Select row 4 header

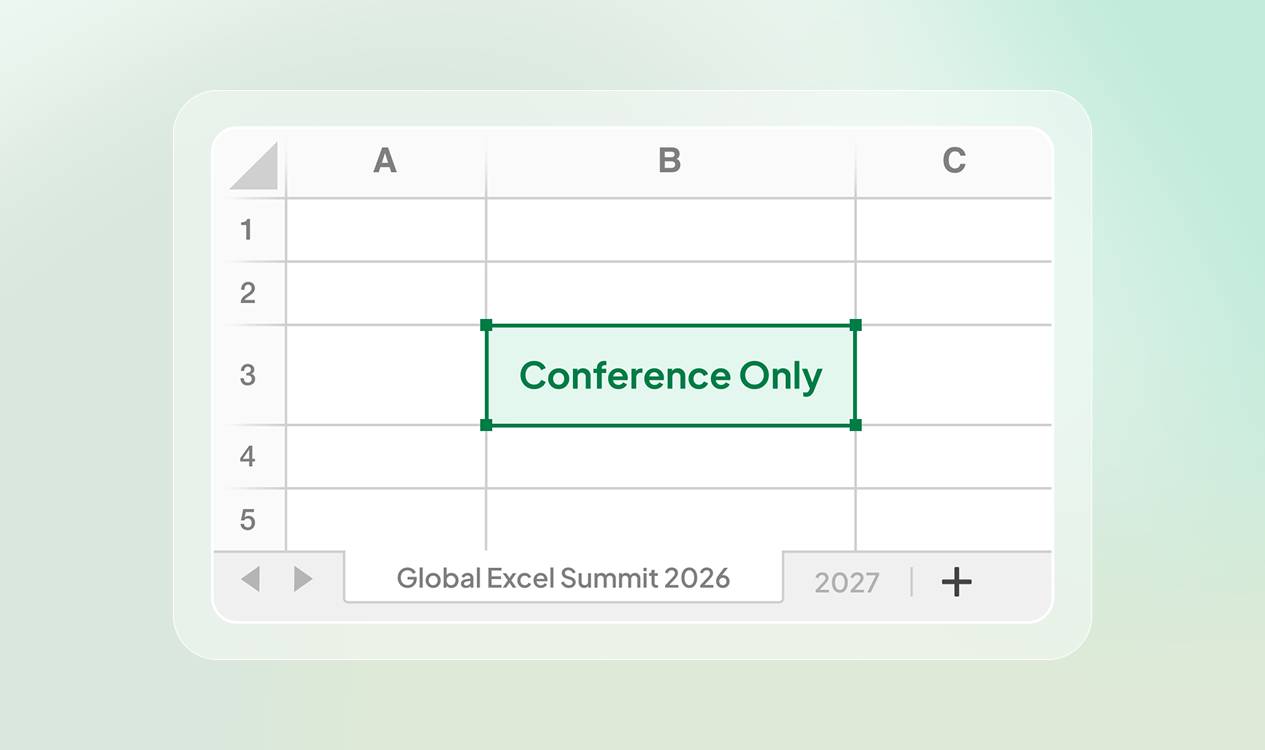(x=248, y=457)
